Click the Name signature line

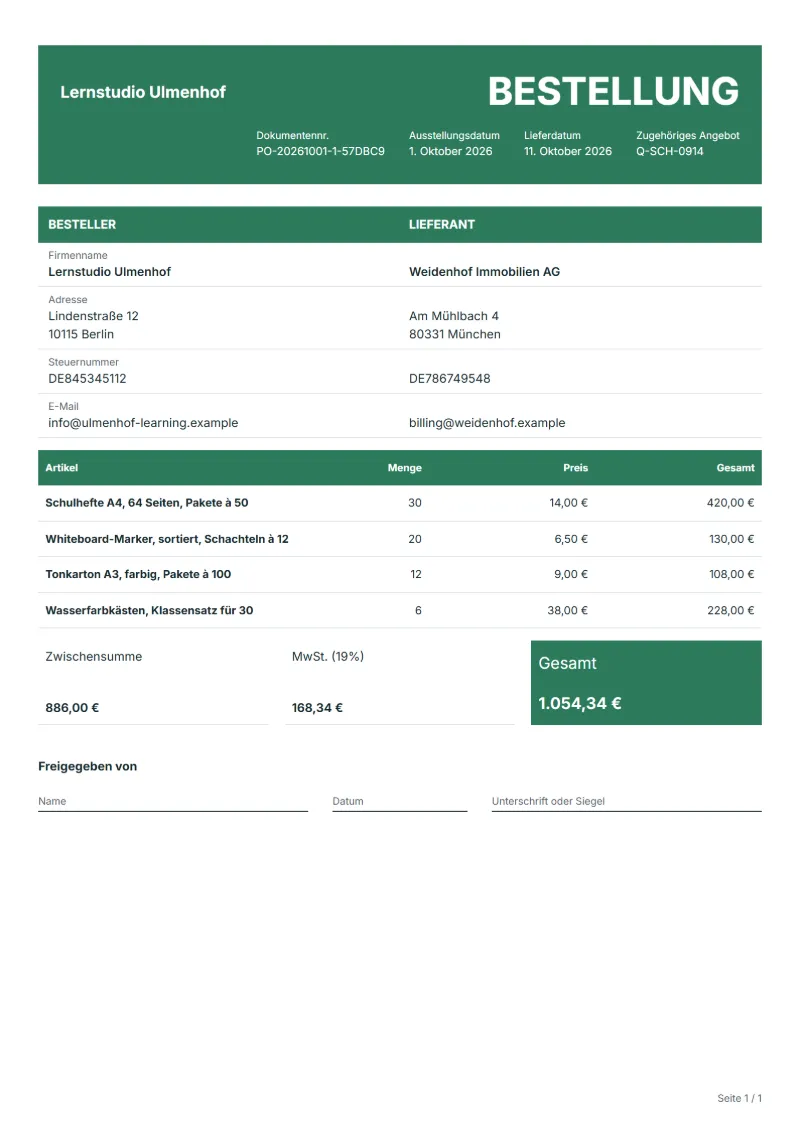[173, 802]
